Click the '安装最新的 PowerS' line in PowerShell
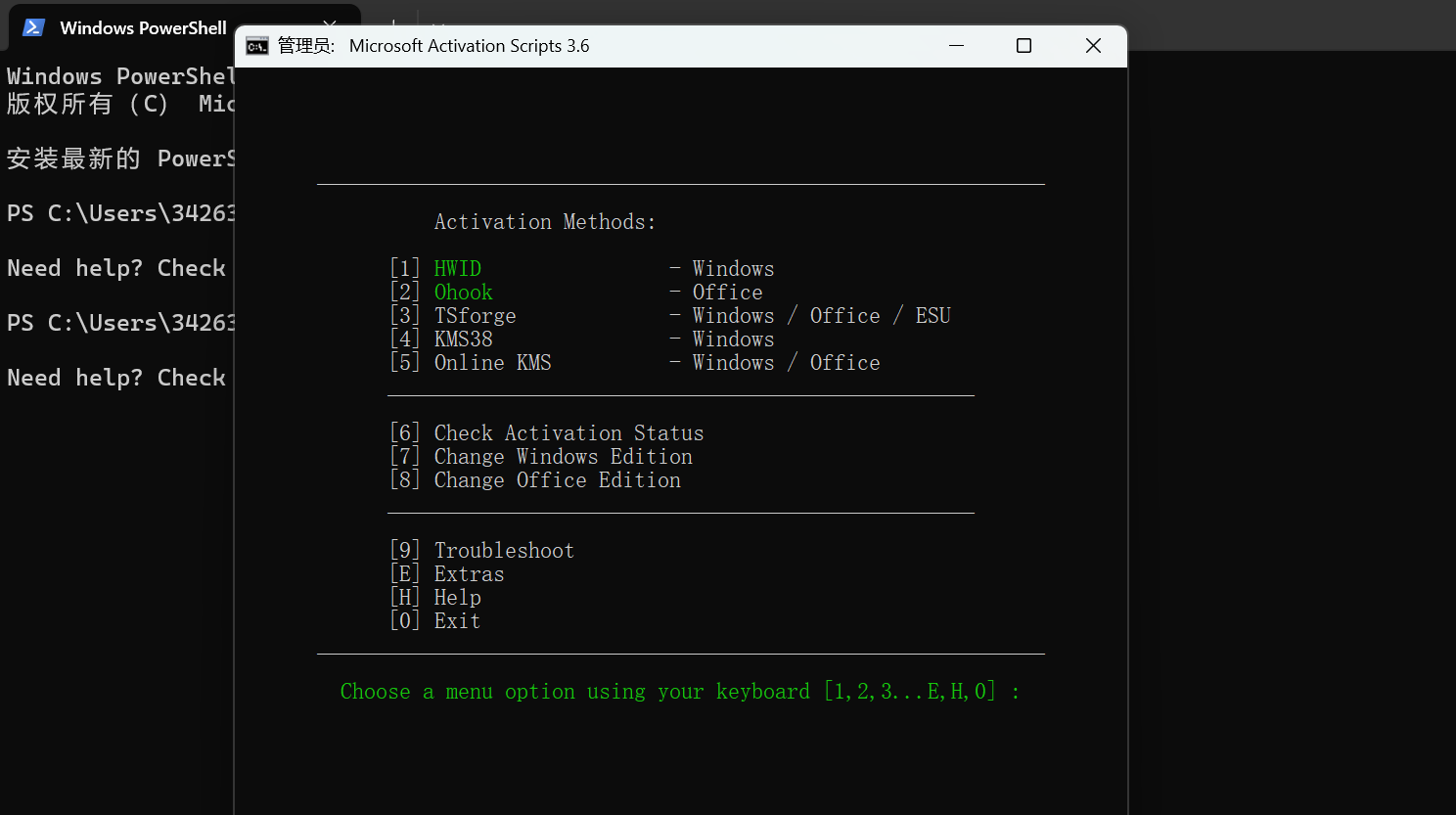Image resolution: width=1456 pixels, height=815 pixels. [x=120, y=158]
